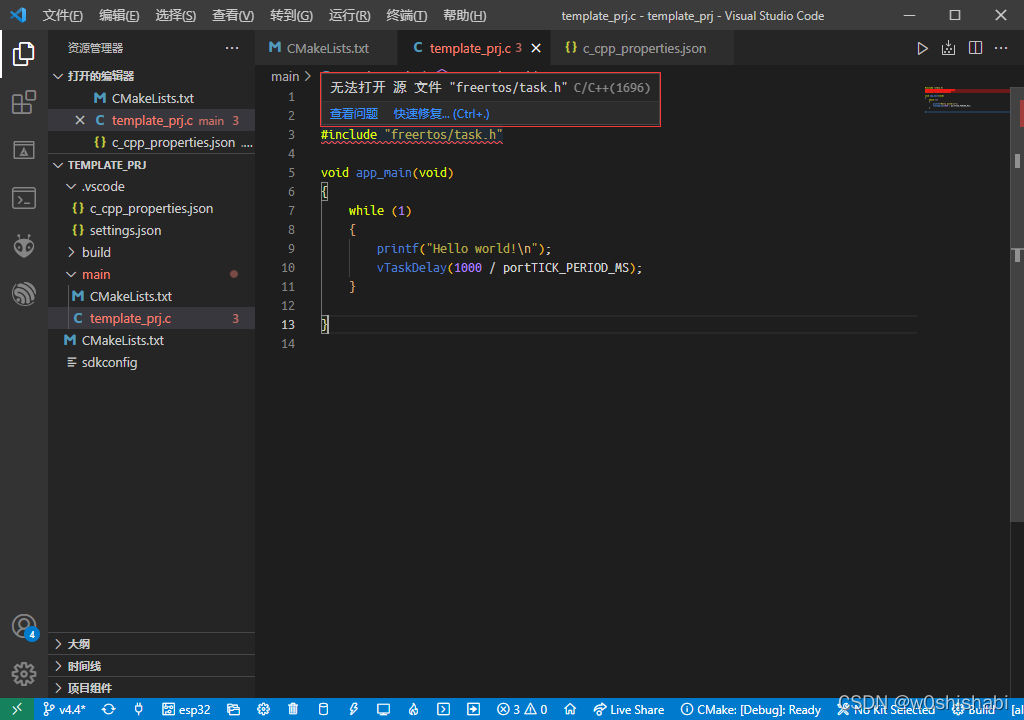Open ESP-IDF terminal icon in status bar
Image resolution: width=1024 pixels, height=720 pixels.
pos(443,709)
